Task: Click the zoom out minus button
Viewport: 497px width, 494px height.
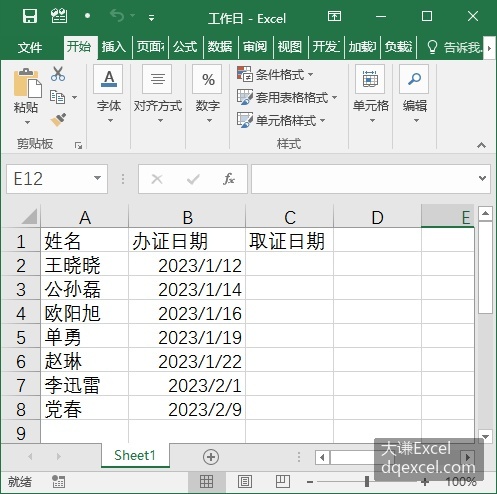Action: coord(310,482)
